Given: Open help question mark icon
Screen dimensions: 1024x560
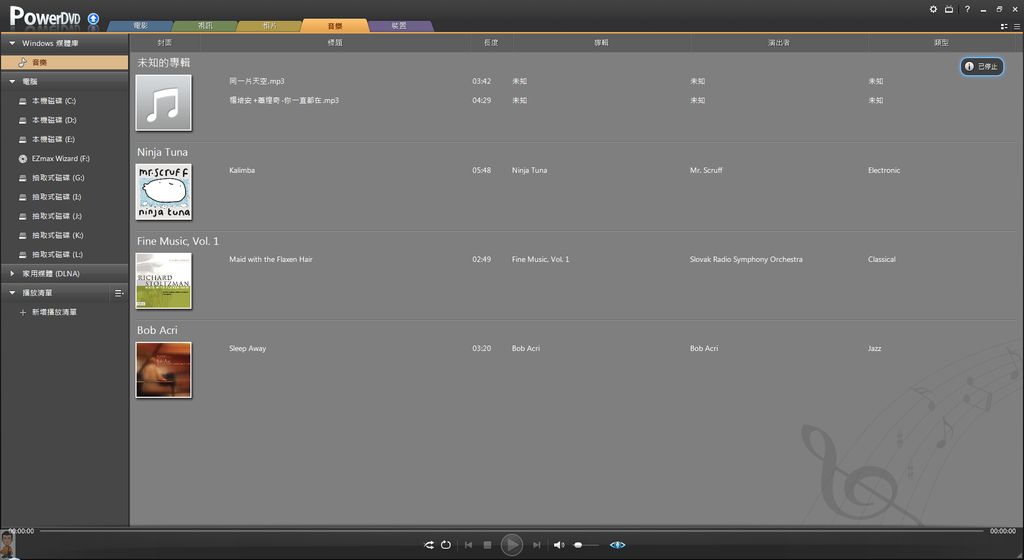Looking at the screenshot, I should point(967,9).
